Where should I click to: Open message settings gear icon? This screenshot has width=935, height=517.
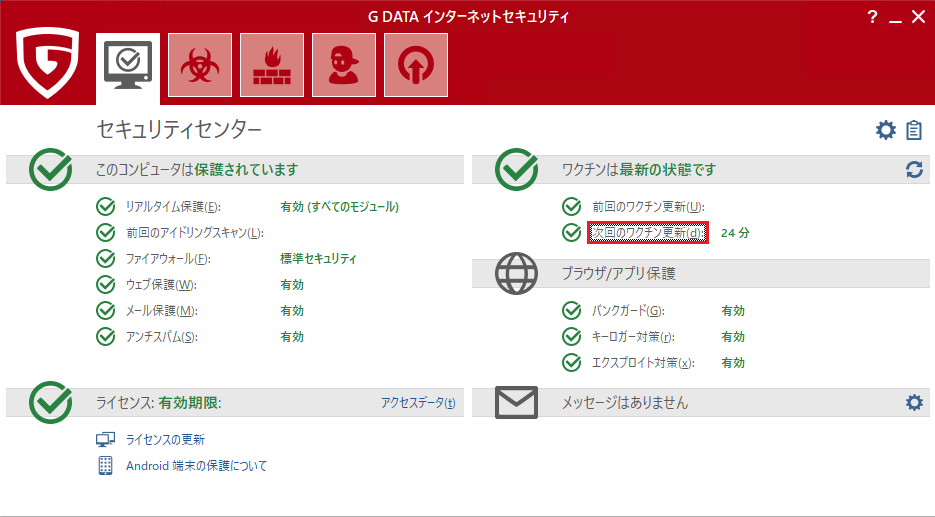pos(914,403)
